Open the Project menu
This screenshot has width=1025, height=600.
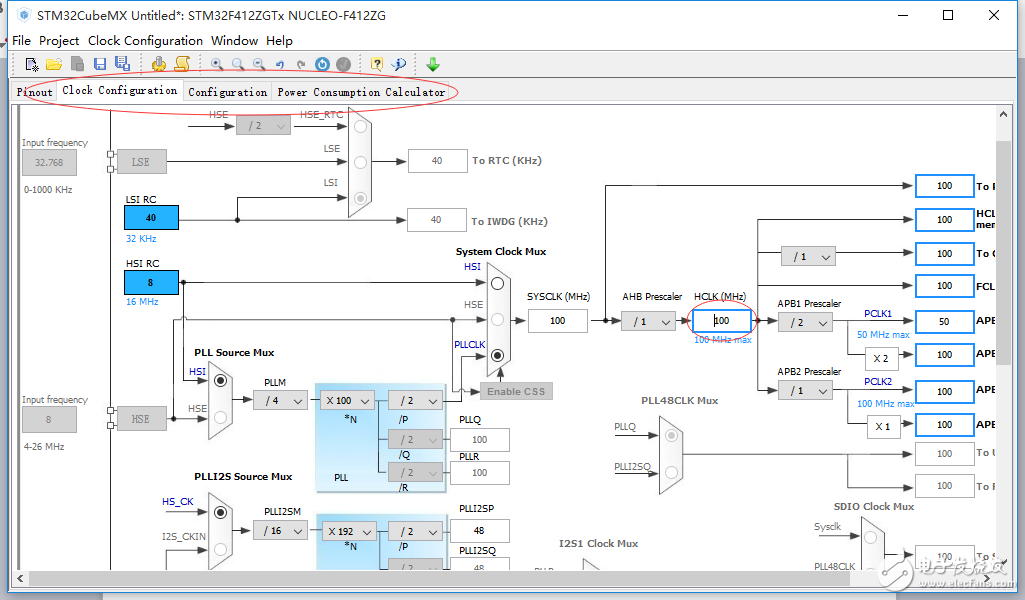(59, 41)
